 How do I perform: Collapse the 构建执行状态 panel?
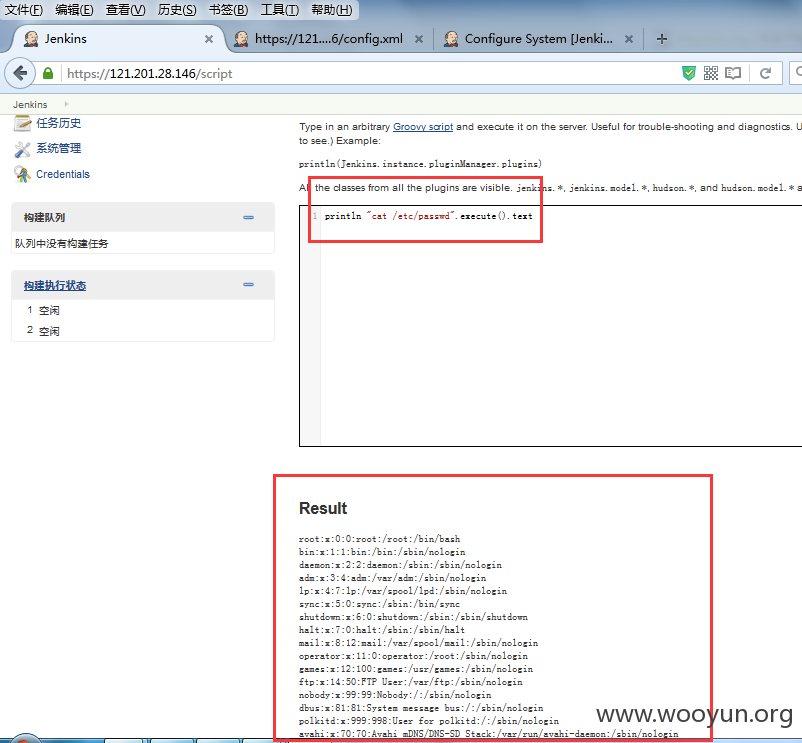coord(249,284)
